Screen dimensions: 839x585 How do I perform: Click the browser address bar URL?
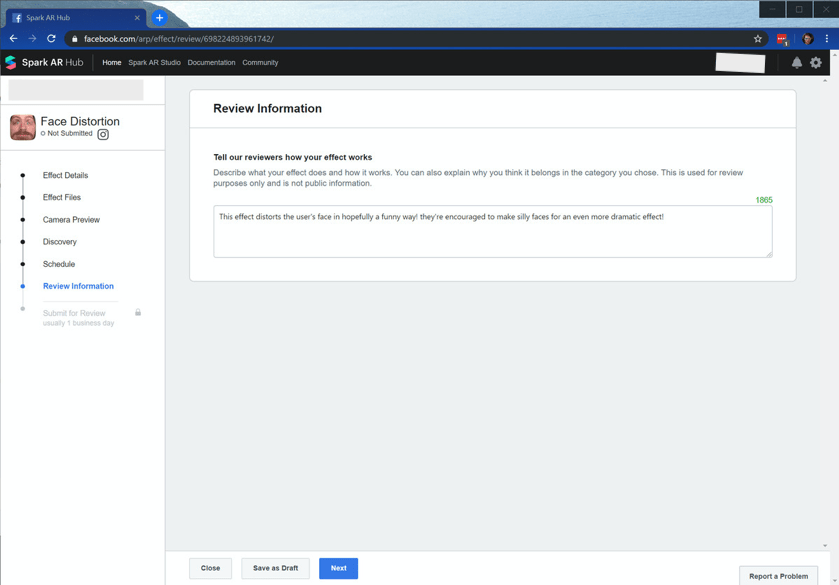pos(179,39)
